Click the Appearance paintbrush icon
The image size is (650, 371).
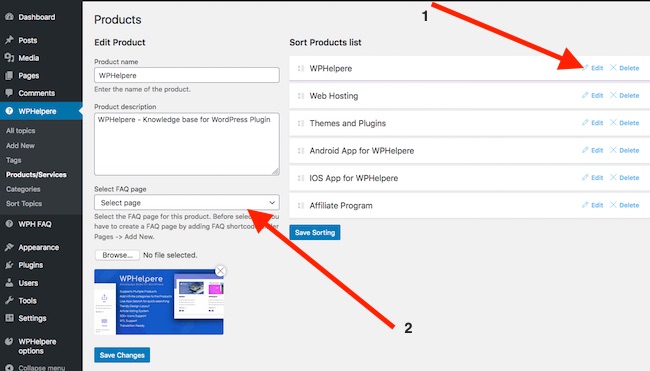click(x=9, y=247)
